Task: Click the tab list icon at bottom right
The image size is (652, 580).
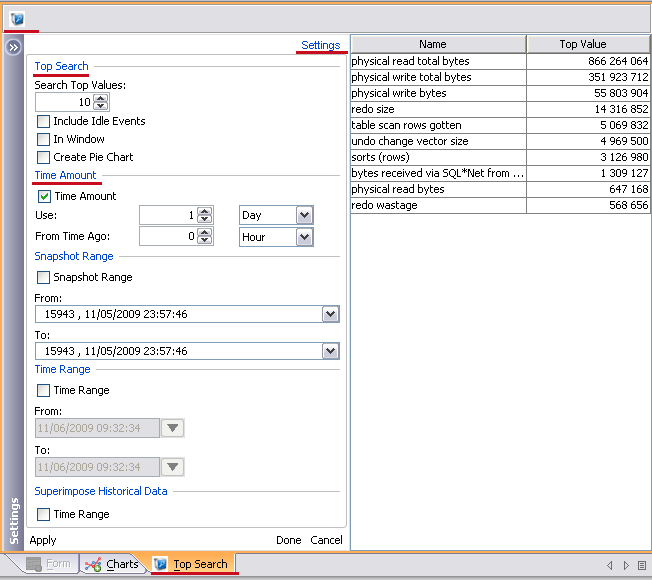Action: pyautogui.click(x=641, y=565)
